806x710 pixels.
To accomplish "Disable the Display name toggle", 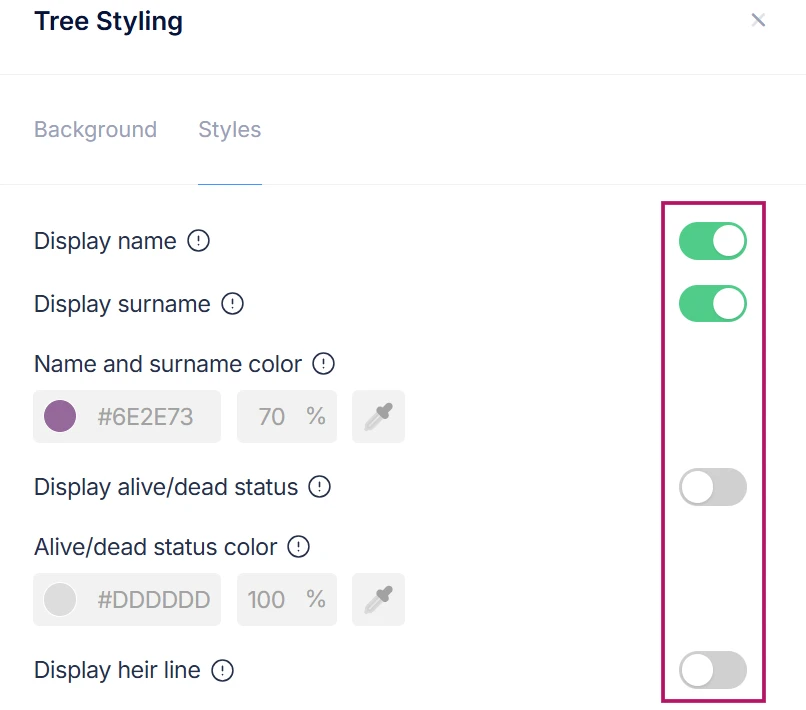I will coord(712,241).
